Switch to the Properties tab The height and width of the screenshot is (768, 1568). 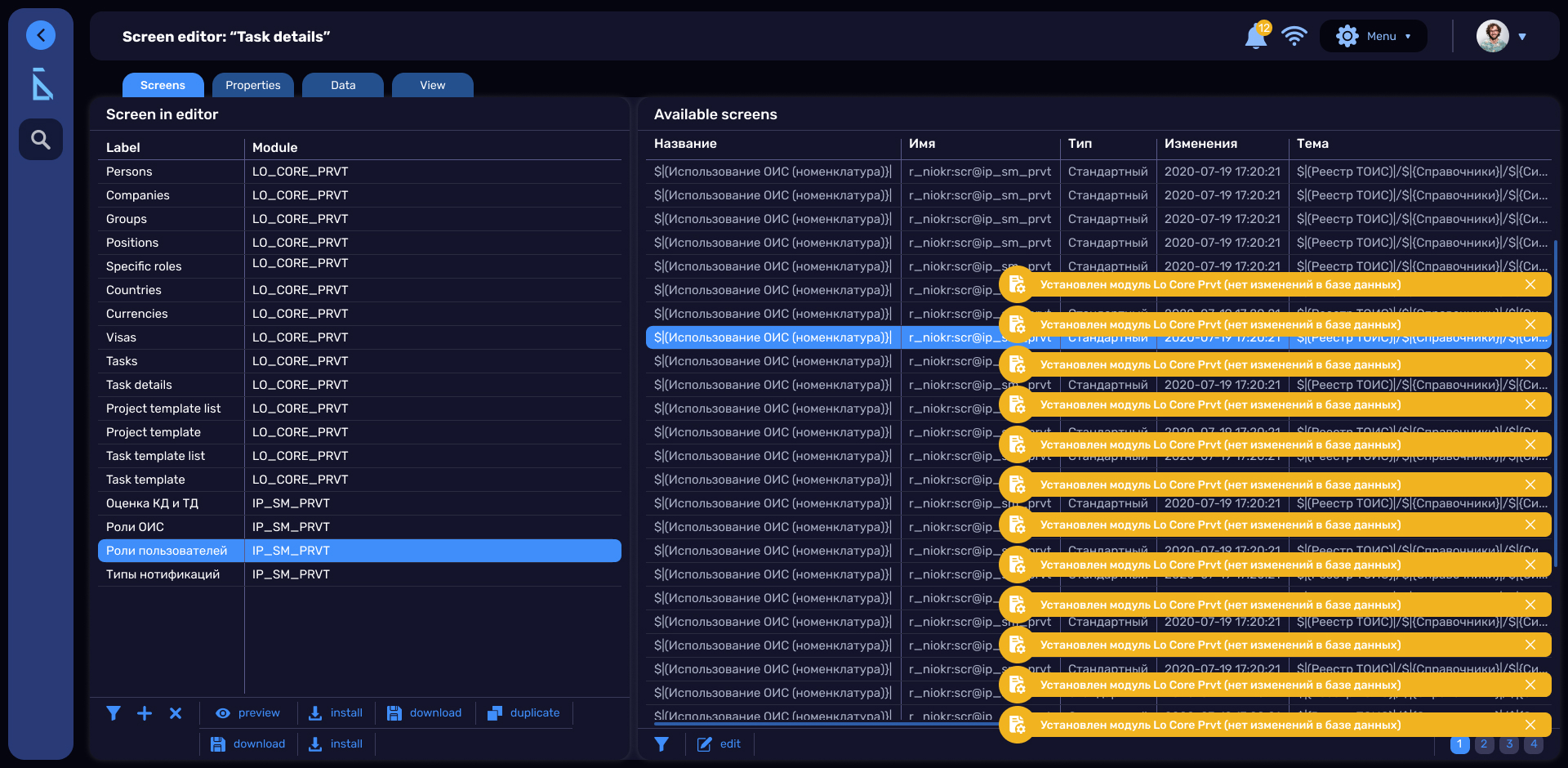click(253, 85)
